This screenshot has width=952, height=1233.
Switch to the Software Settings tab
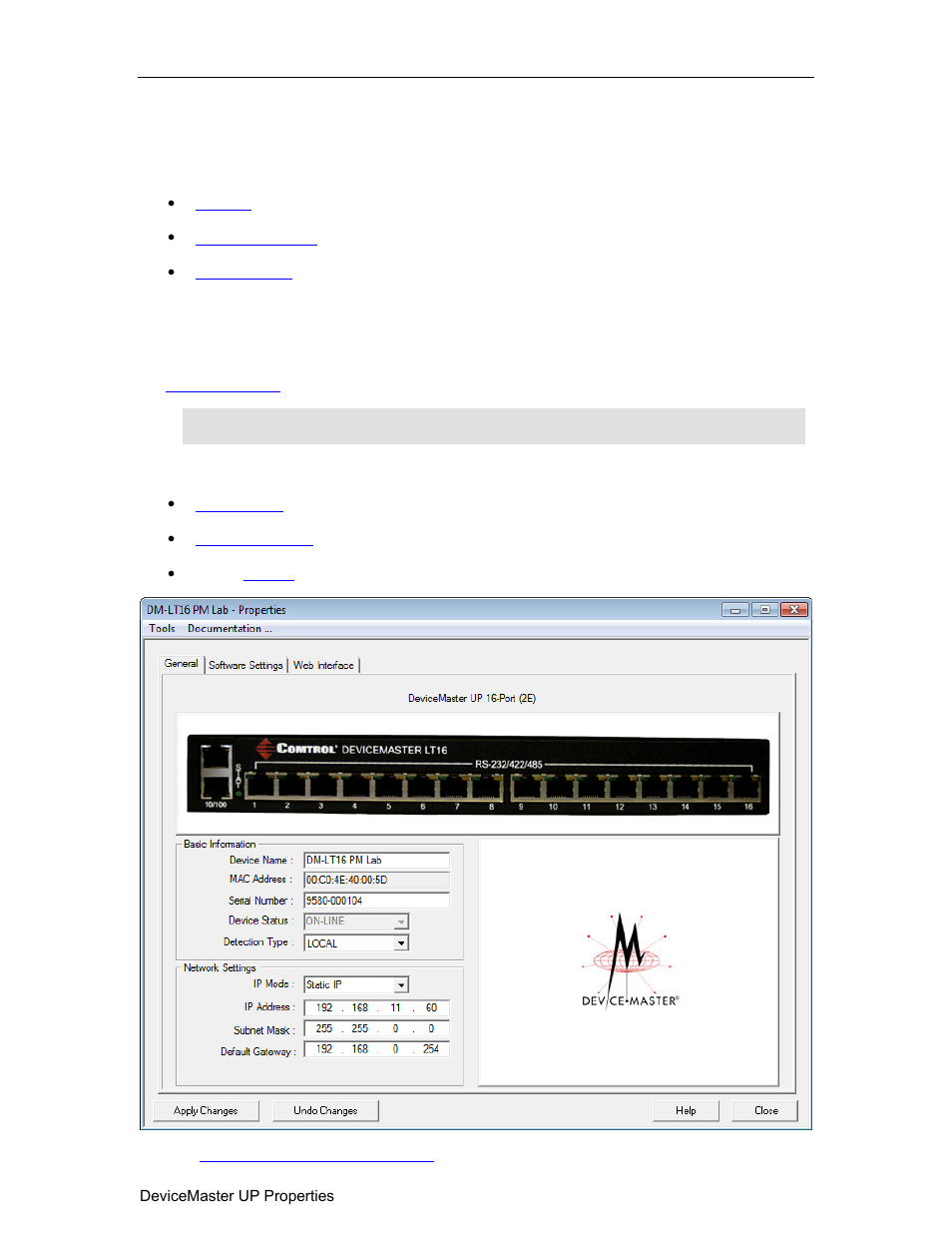pyautogui.click(x=245, y=665)
